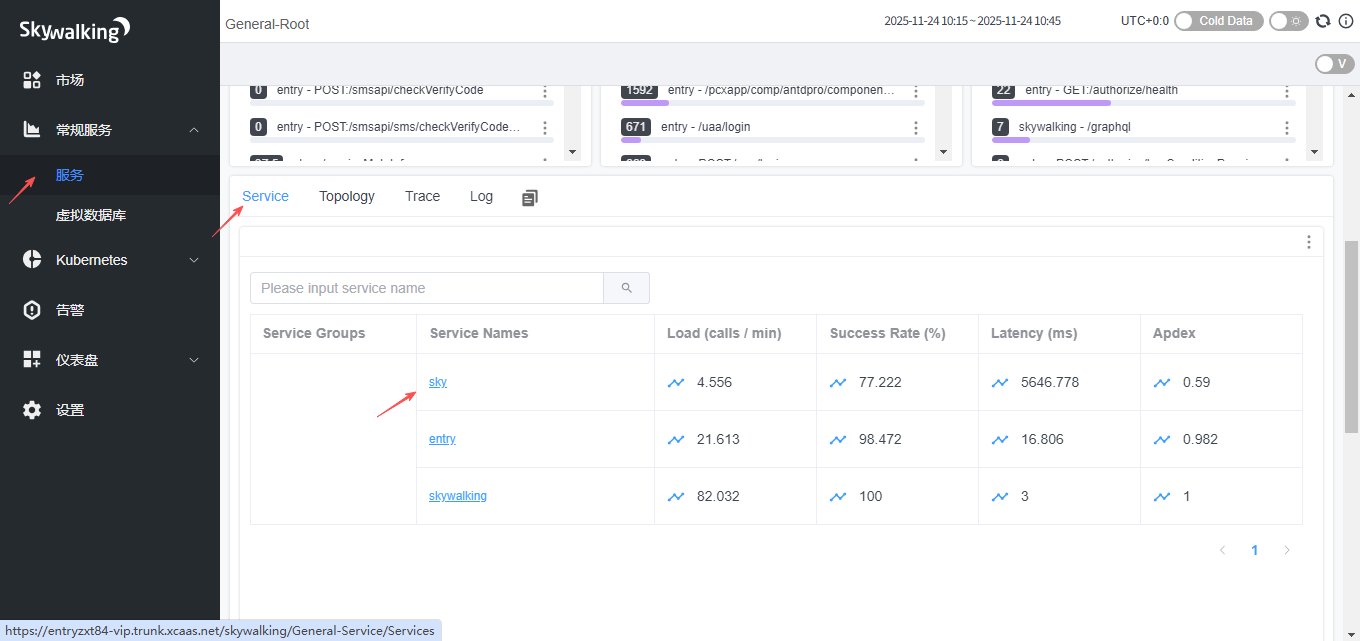The width and height of the screenshot is (1360, 641).
Task: Open the info icon in top bar
Action: coord(1345,21)
